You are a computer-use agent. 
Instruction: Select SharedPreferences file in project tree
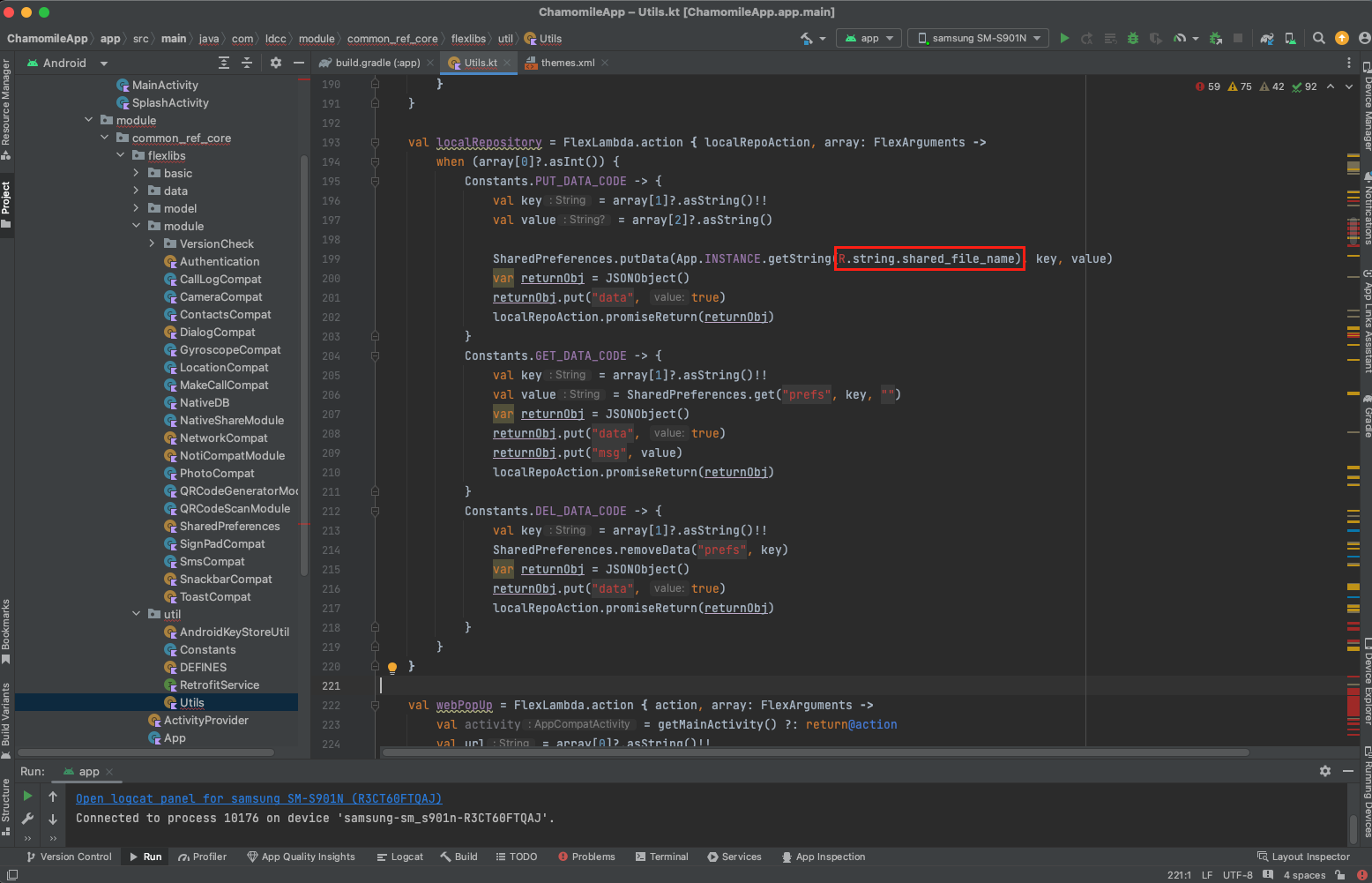[229, 527]
